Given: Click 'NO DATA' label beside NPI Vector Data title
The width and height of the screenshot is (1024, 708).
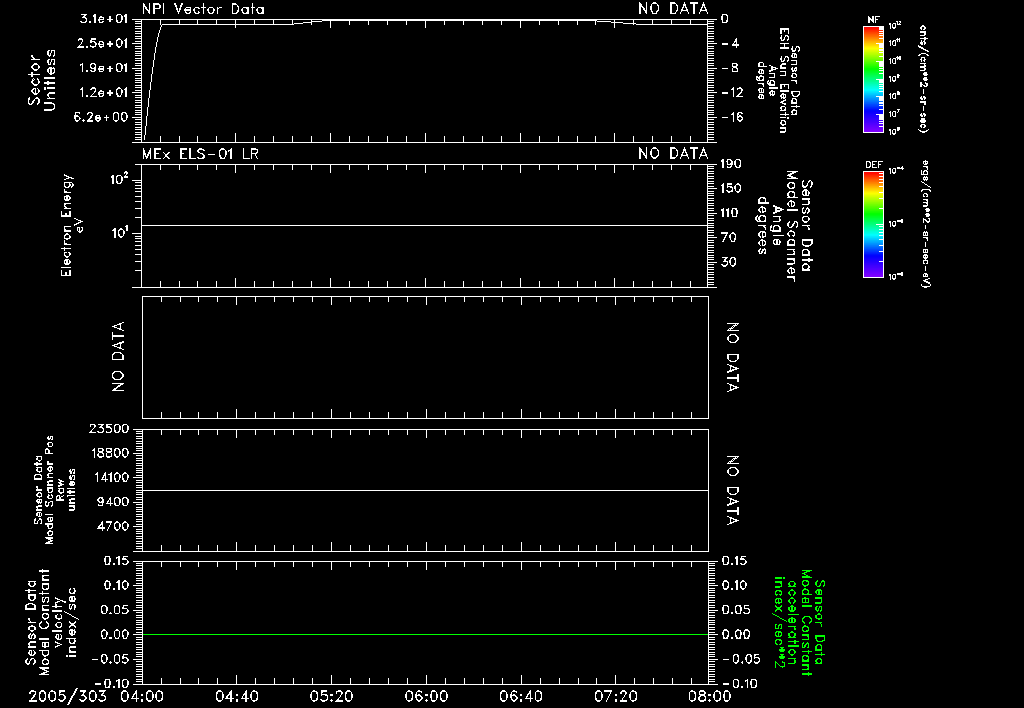Looking at the screenshot, I should pos(673,9).
